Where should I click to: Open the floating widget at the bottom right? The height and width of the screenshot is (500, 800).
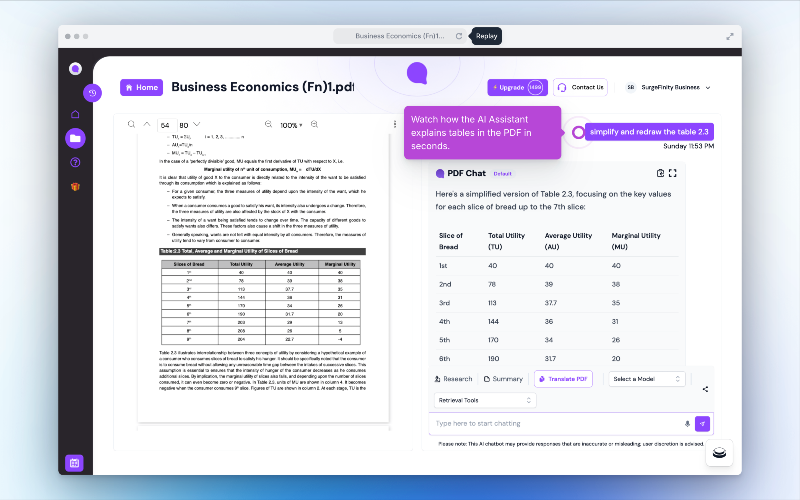[x=719, y=453]
